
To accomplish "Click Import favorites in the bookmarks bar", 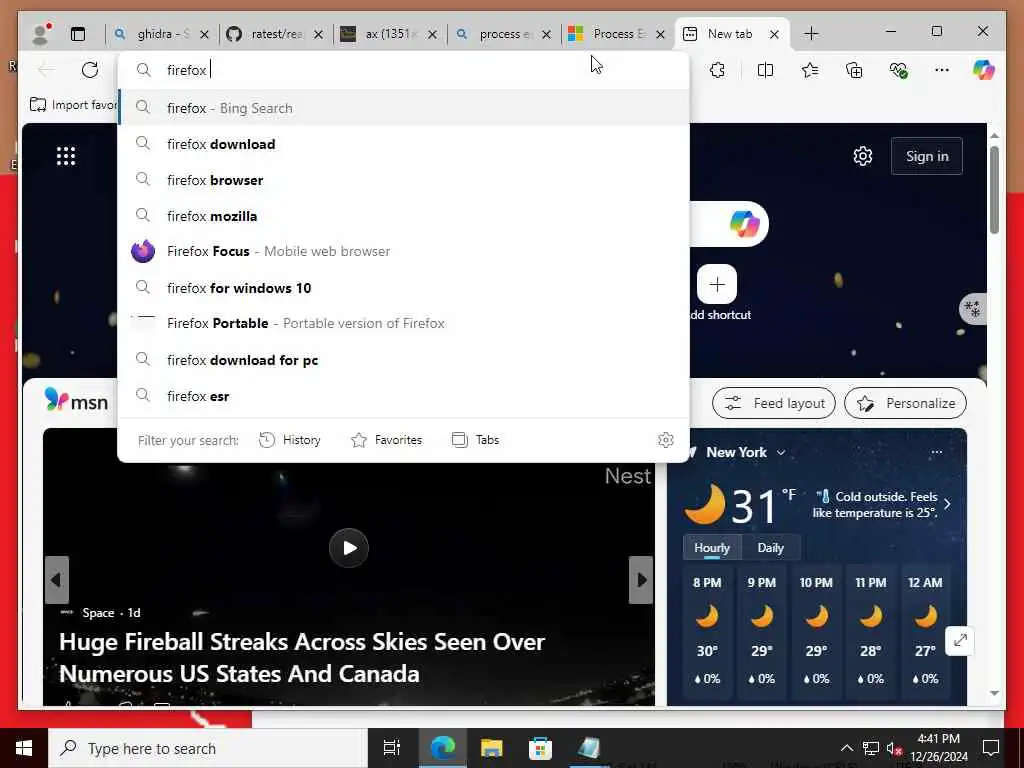I will [73, 104].
